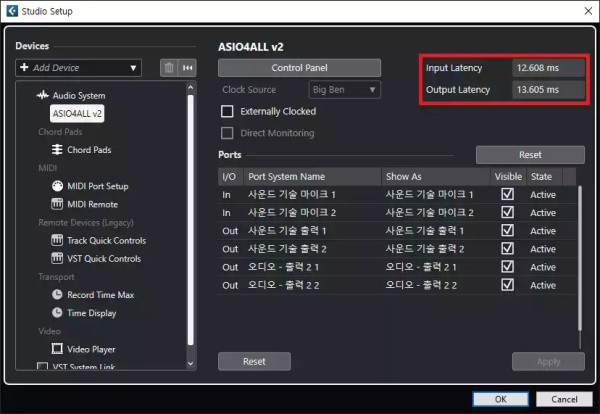Open the Add Device dropdown

78,68
